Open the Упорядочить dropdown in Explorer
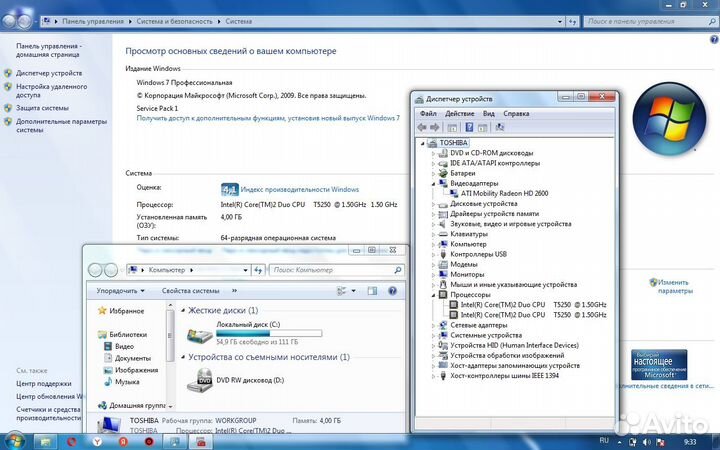Image resolution: width=720 pixels, height=450 pixels. pyautogui.click(x=120, y=291)
